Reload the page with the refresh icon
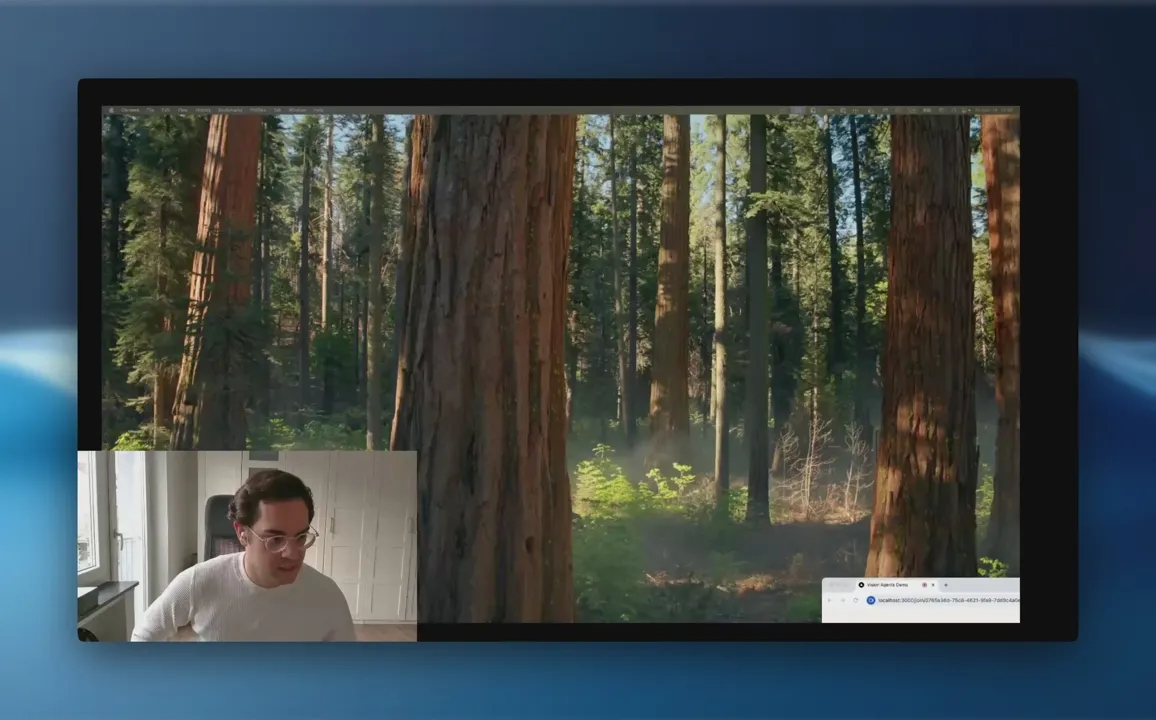The height and width of the screenshot is (720, 1156). 856,601
